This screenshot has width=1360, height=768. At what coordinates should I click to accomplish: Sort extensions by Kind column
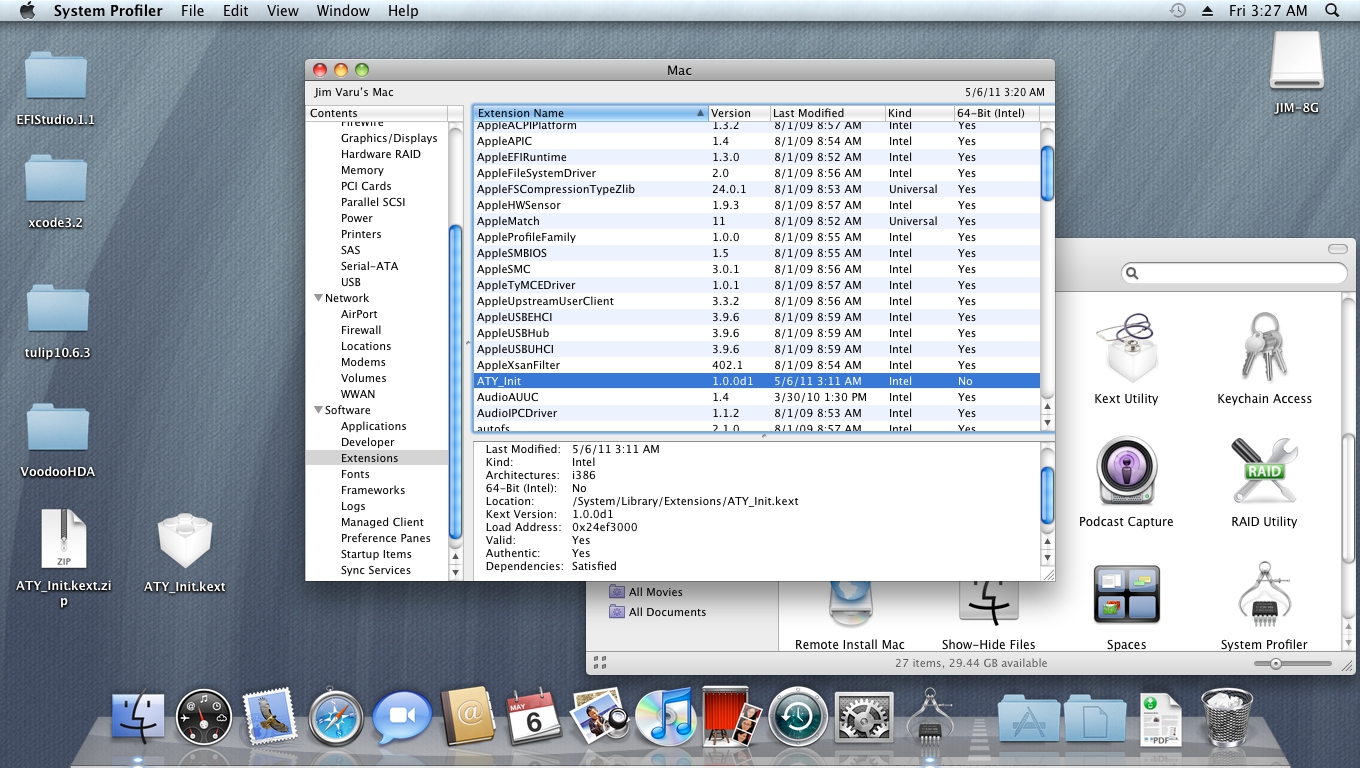tap(920, 113)
